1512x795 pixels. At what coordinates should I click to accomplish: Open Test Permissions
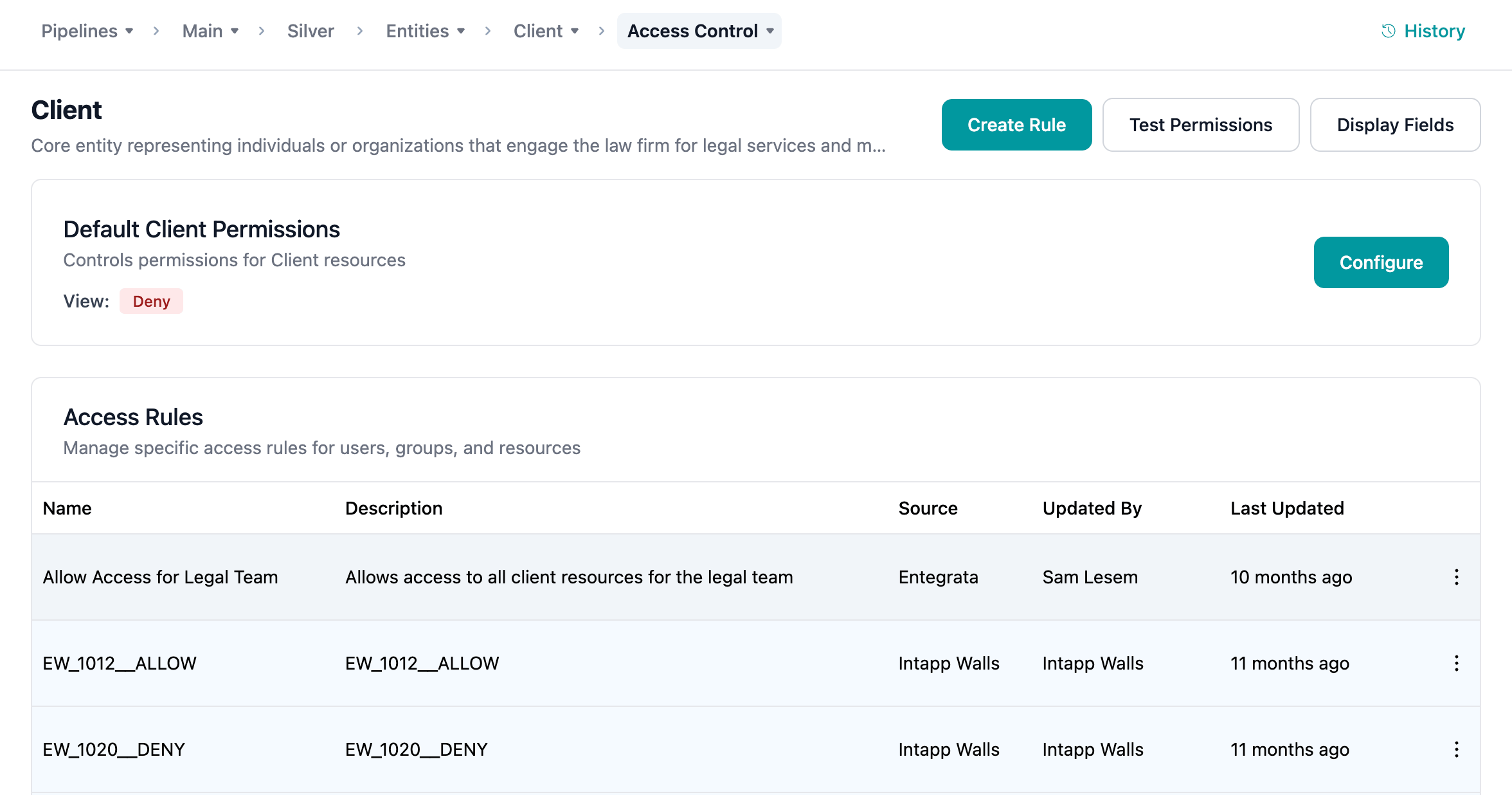tap(1201, 125)
